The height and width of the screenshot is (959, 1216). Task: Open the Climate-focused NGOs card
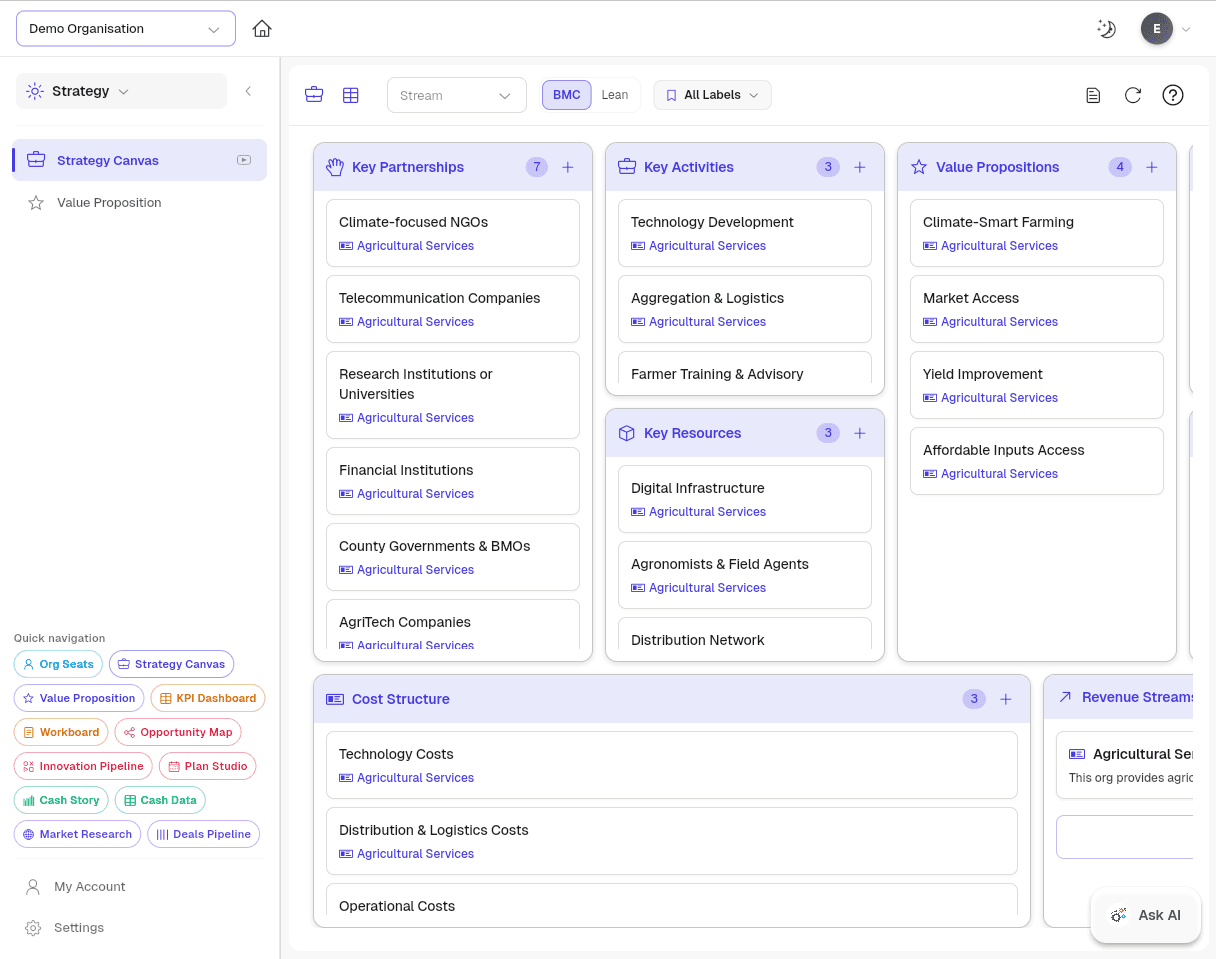(453, 233)
